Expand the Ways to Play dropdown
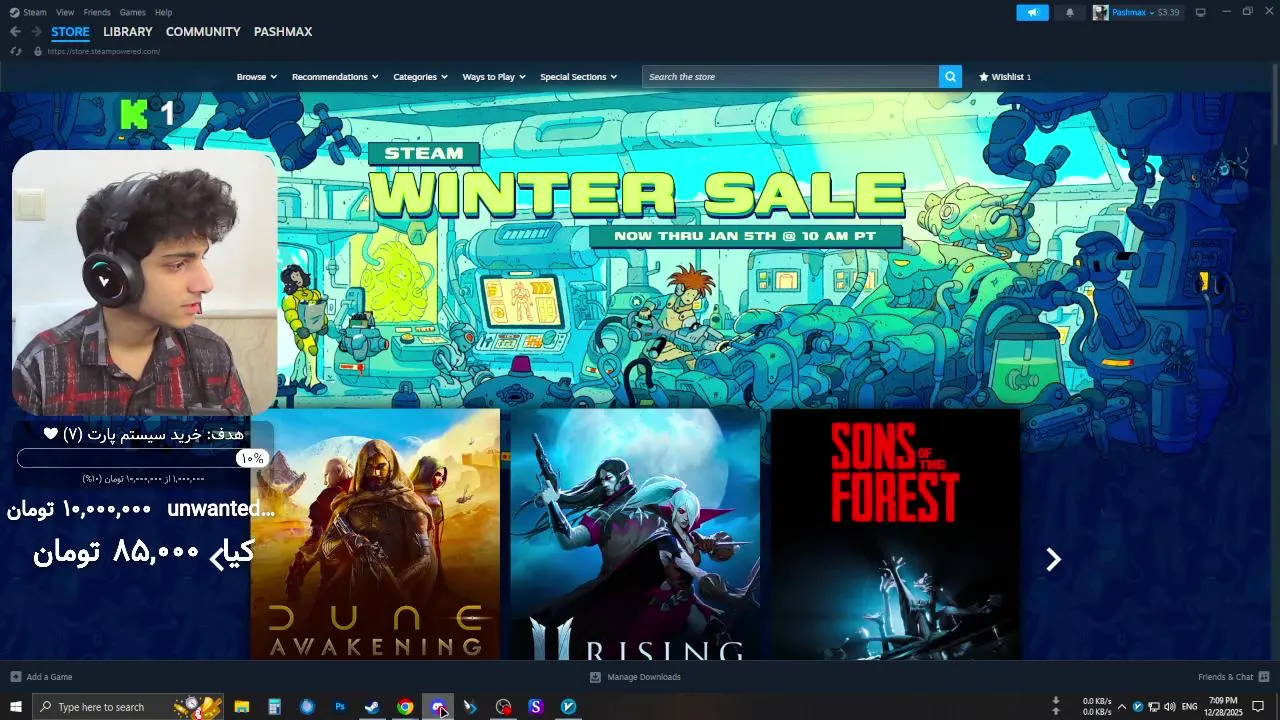 point(494,77)
